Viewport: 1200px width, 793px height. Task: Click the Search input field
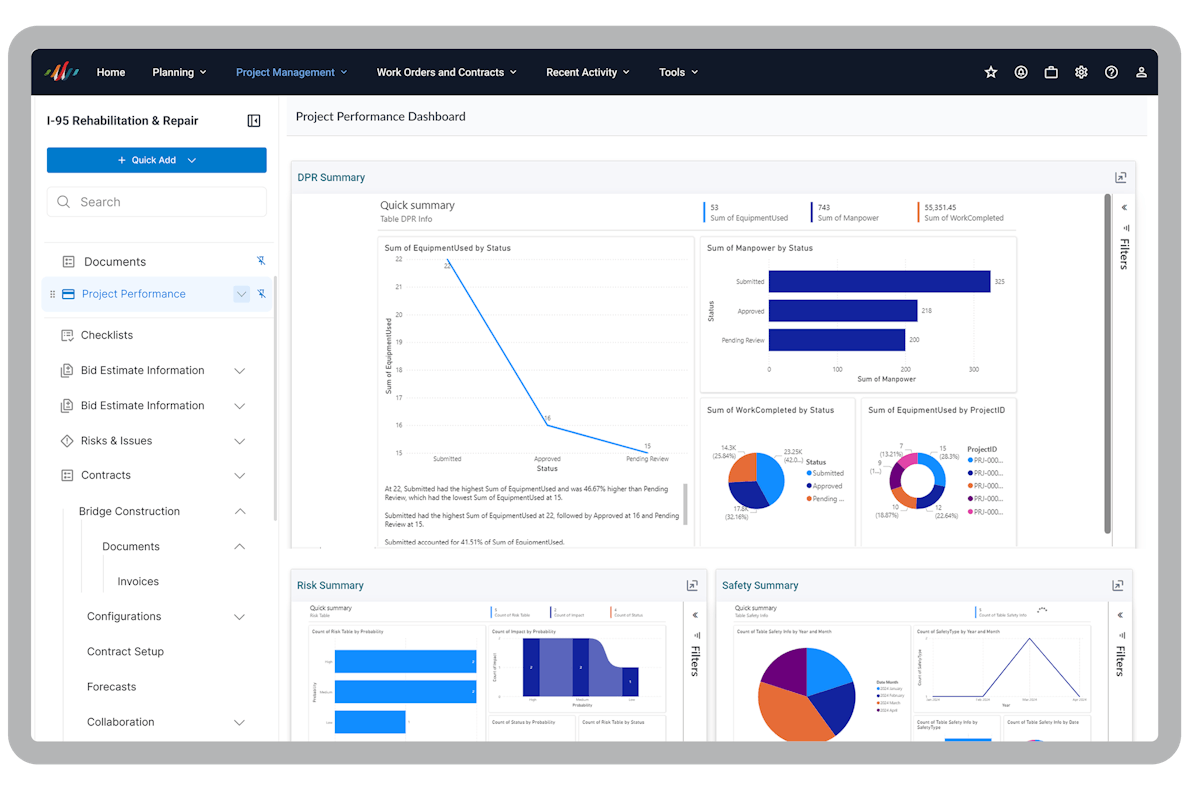click(x=156, y=201)
